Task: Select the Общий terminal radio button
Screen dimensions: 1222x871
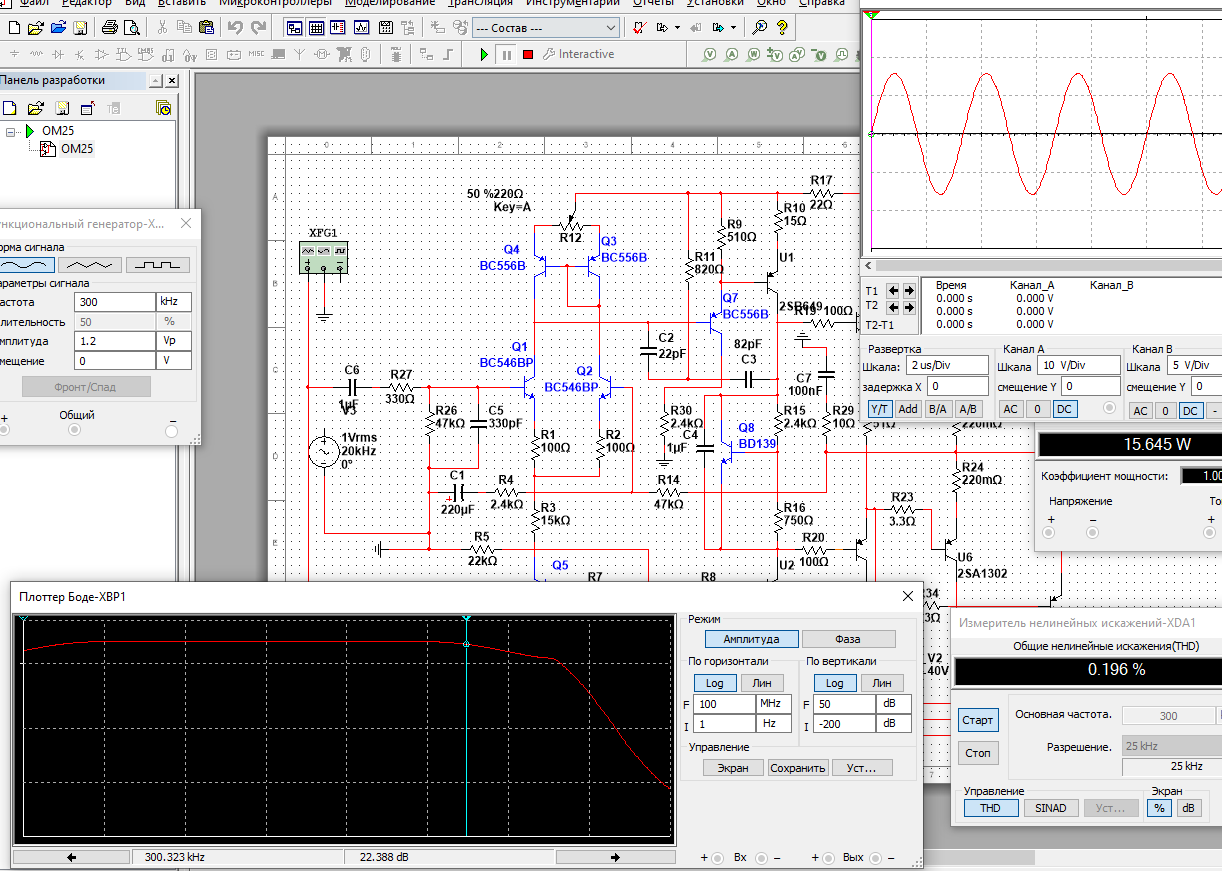Action: (75, 430)
